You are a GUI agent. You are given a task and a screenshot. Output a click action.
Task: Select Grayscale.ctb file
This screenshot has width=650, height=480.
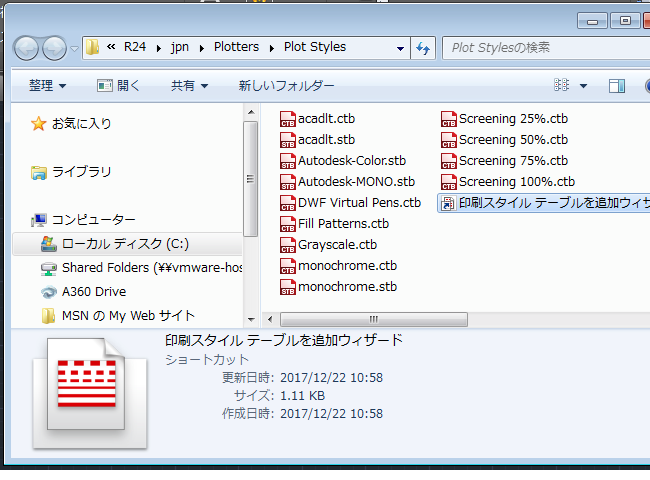(337, 245)
